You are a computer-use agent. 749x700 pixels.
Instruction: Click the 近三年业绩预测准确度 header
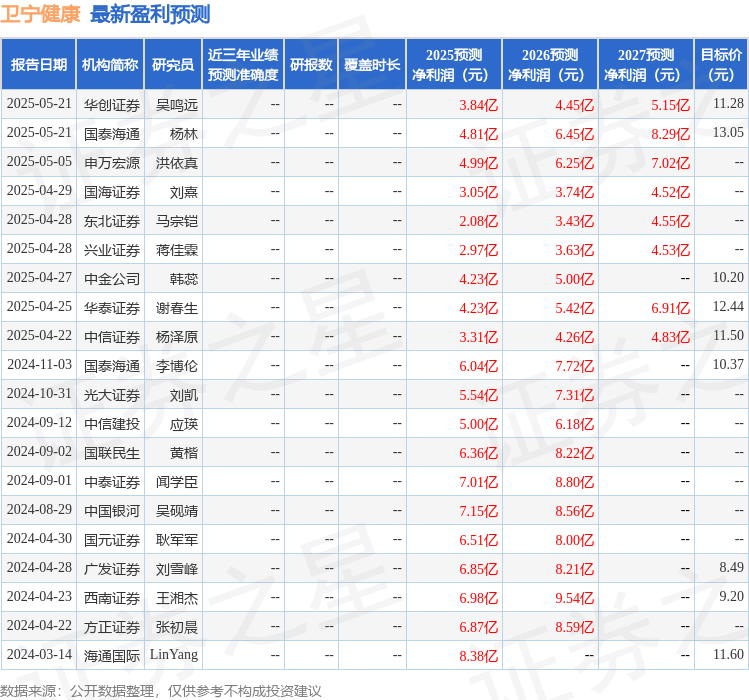(242, 65)
